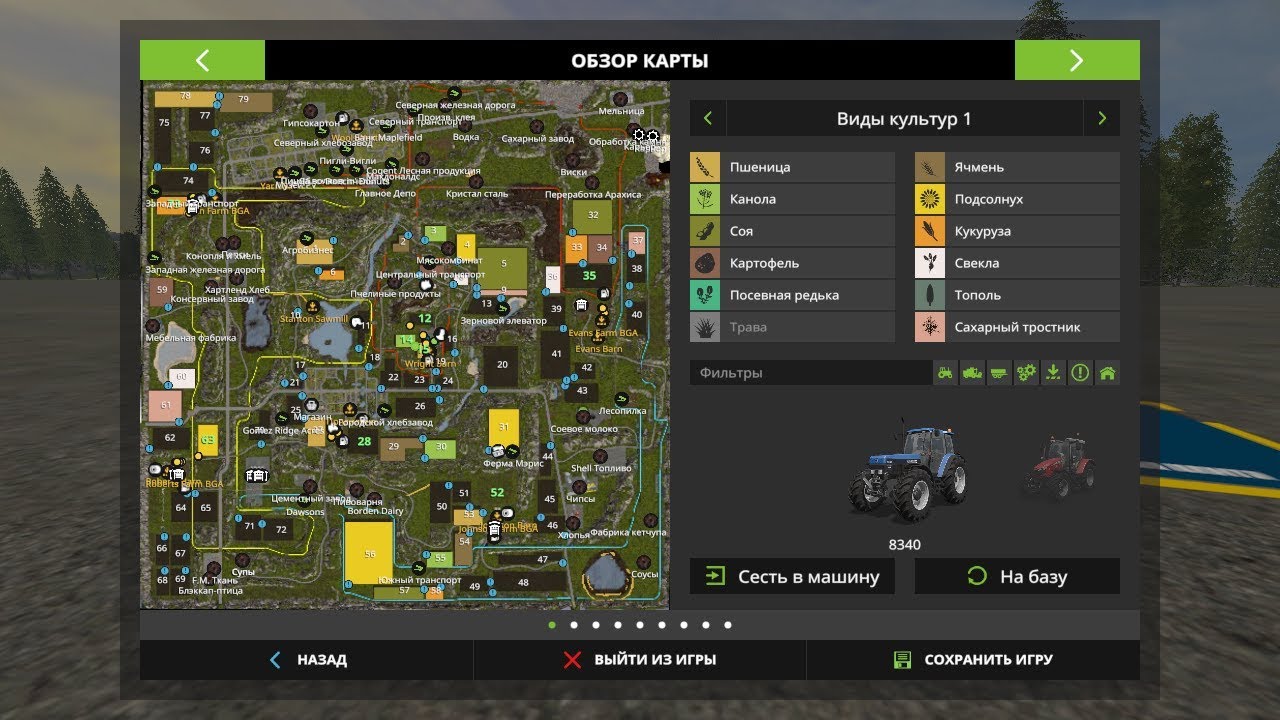
Task: Click the hotspot icon beside Фабрика кетчупа
Action: [651, 521]
